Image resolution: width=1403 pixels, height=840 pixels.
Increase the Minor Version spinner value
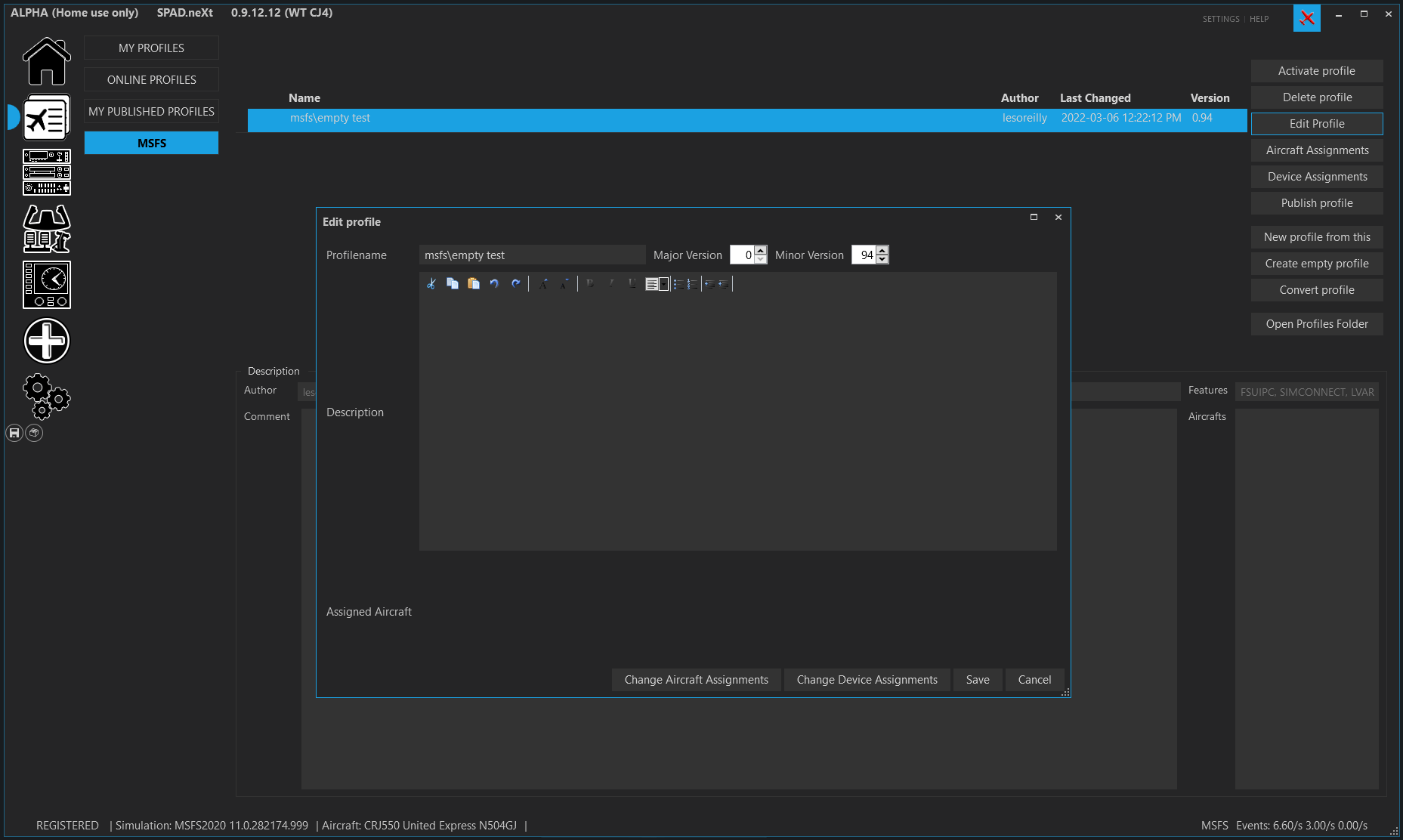click(882, 250)
